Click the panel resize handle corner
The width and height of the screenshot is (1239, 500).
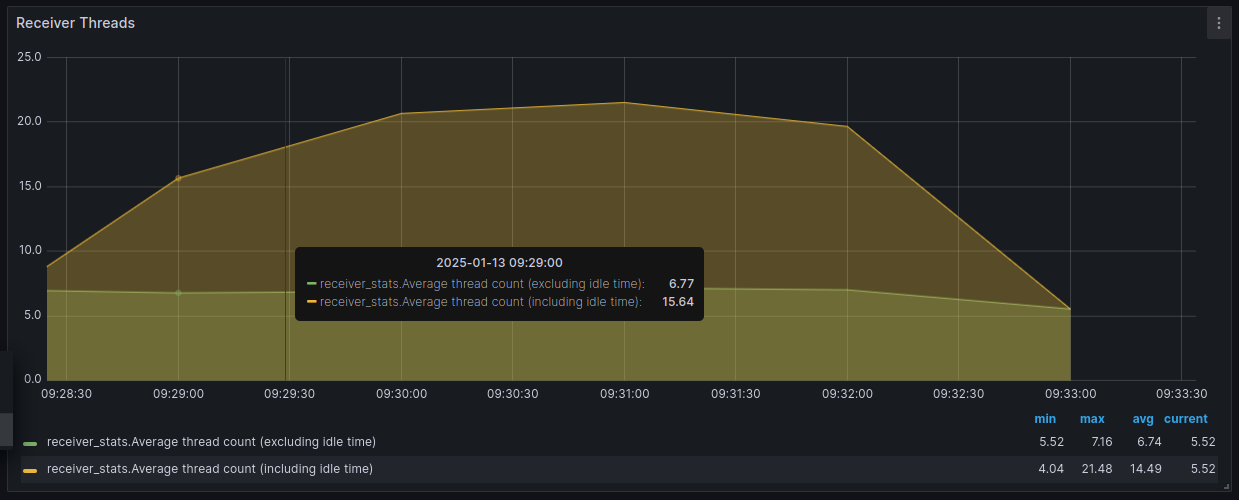1226,487
